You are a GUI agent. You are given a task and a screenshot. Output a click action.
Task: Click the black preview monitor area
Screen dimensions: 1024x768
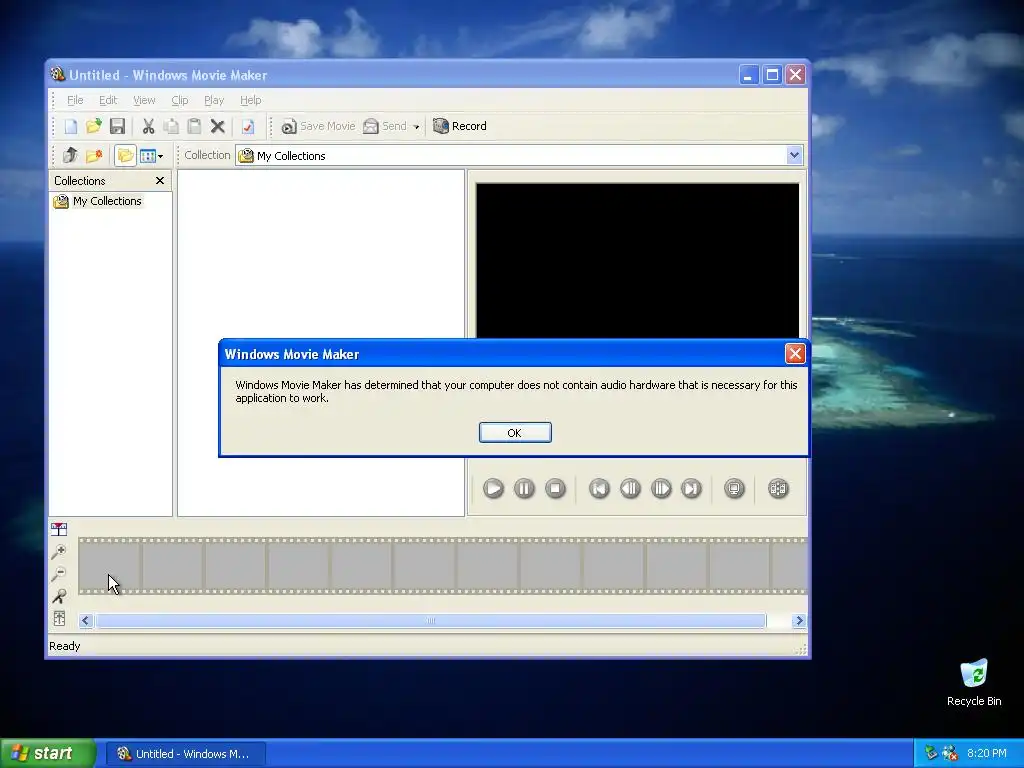tap(637, 261)
